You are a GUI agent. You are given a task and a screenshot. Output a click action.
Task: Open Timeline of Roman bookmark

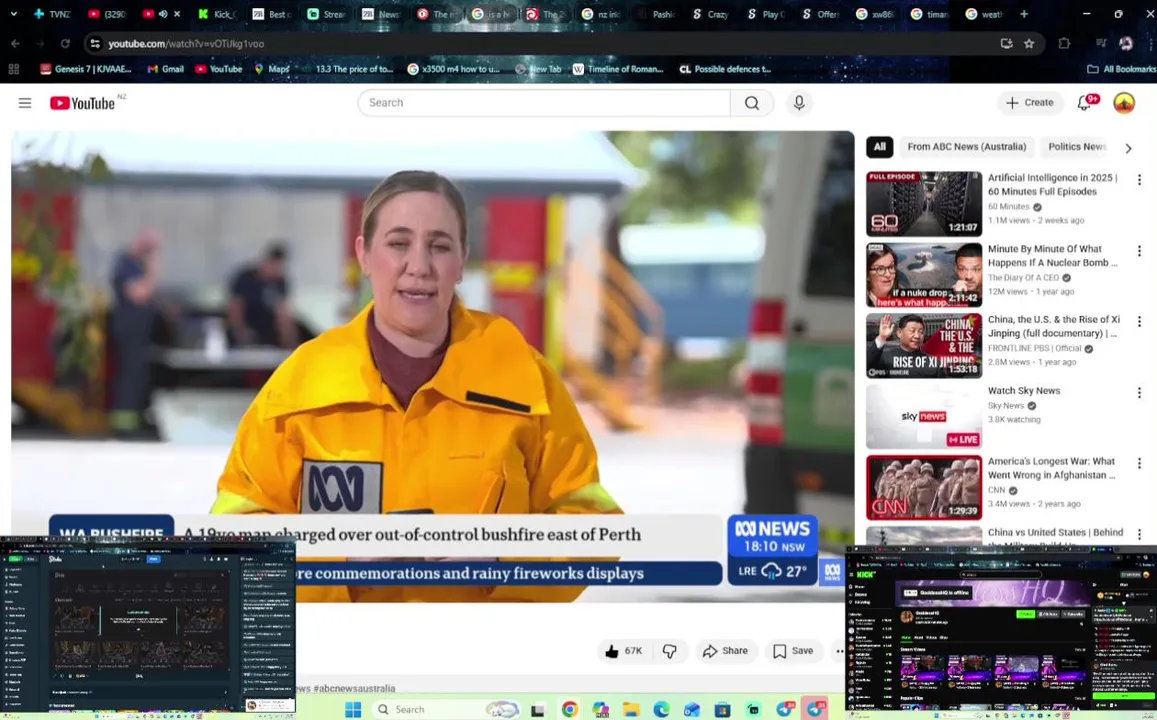(x=618, y=69)
